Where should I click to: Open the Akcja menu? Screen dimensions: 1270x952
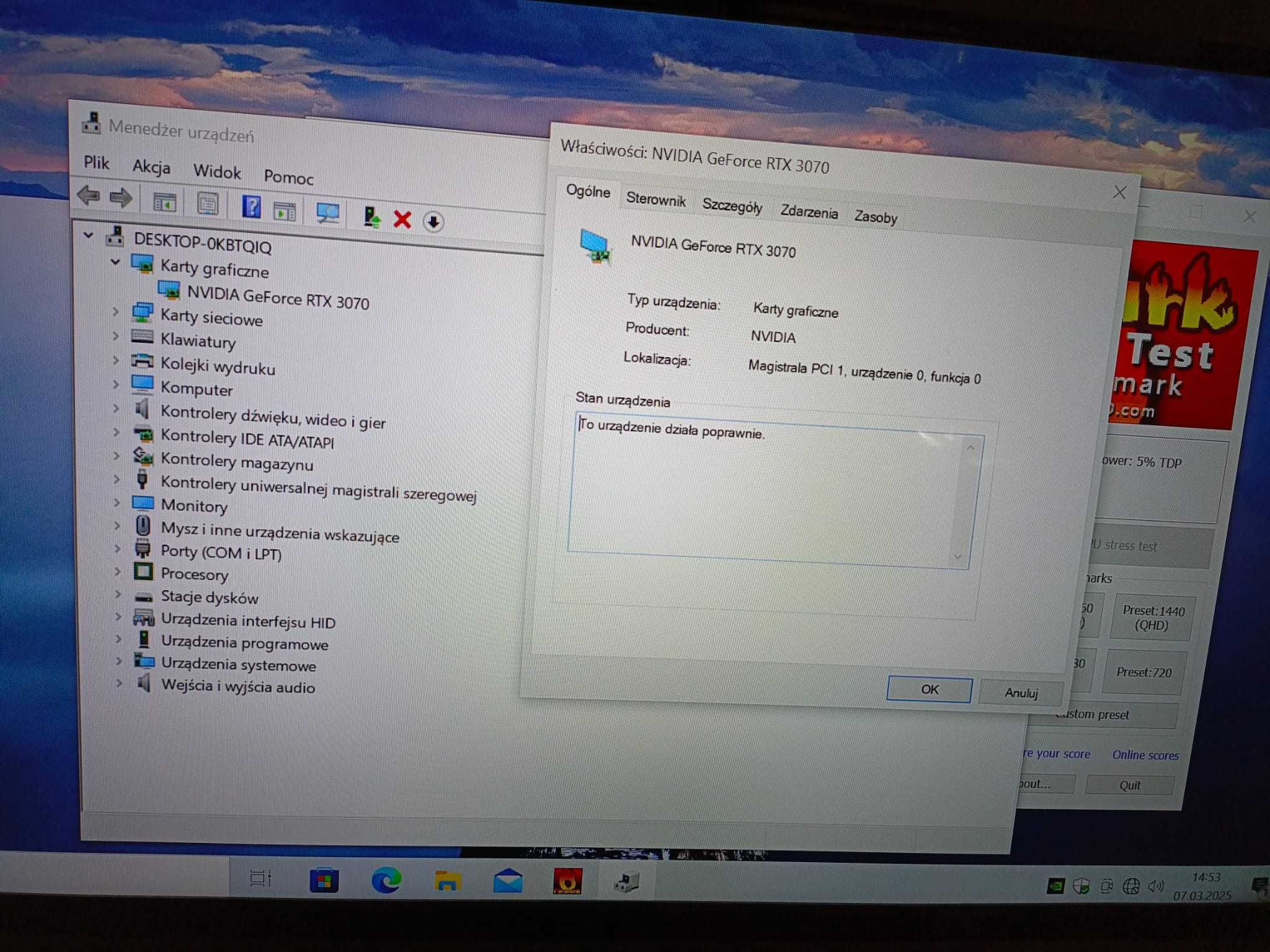pyautogui.click(x=151, y=167)
